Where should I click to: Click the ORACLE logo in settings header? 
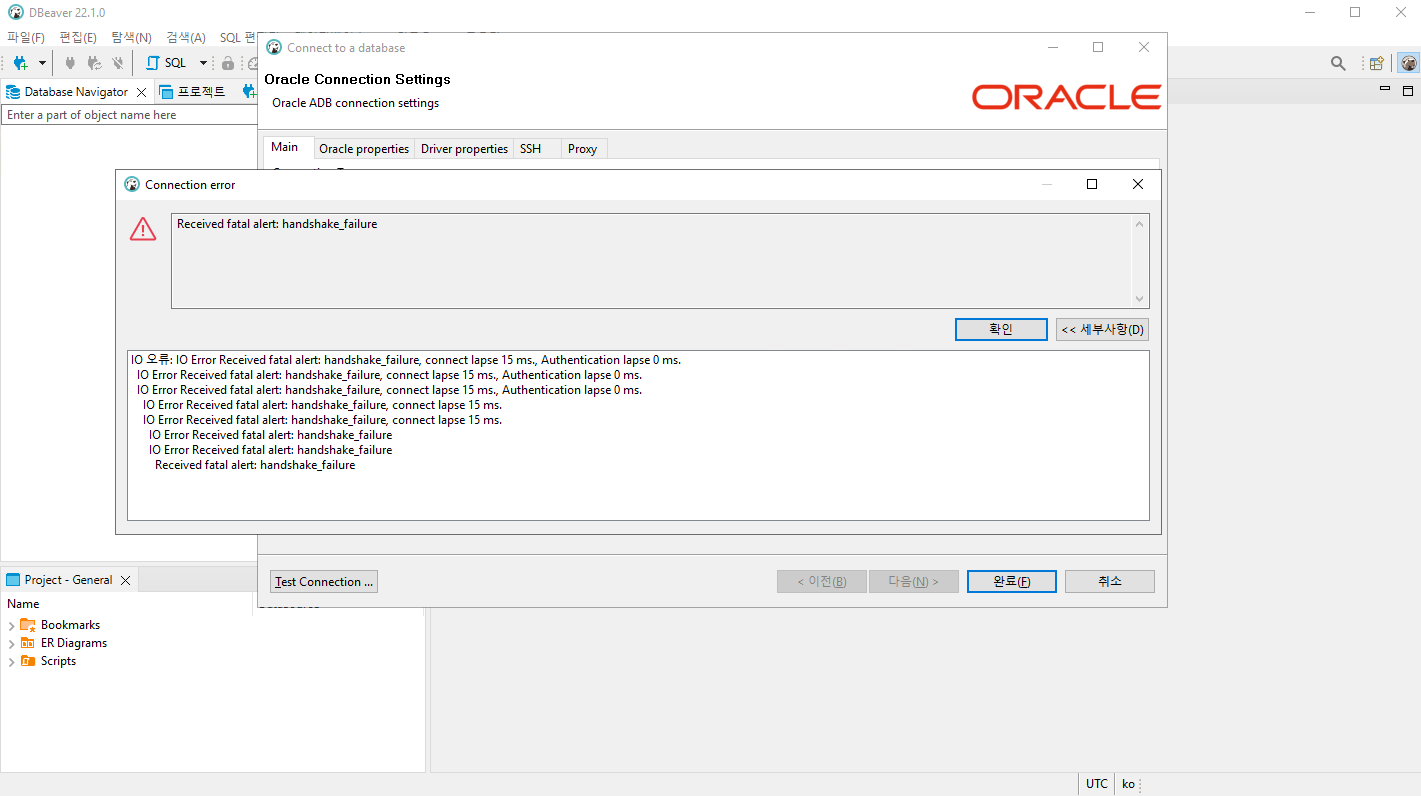click(x=1066, y=97)
